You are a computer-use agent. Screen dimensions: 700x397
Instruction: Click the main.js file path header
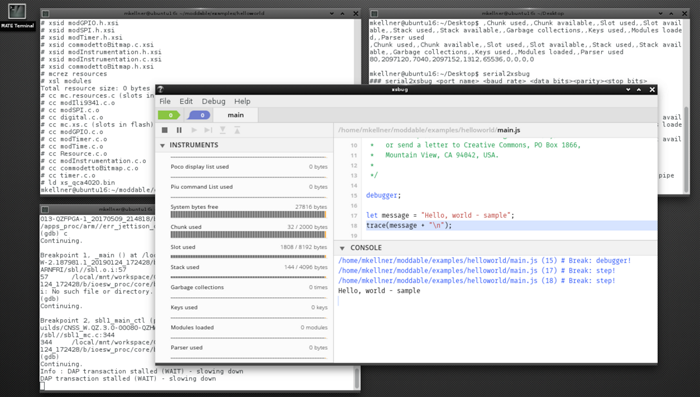[429, 130]
